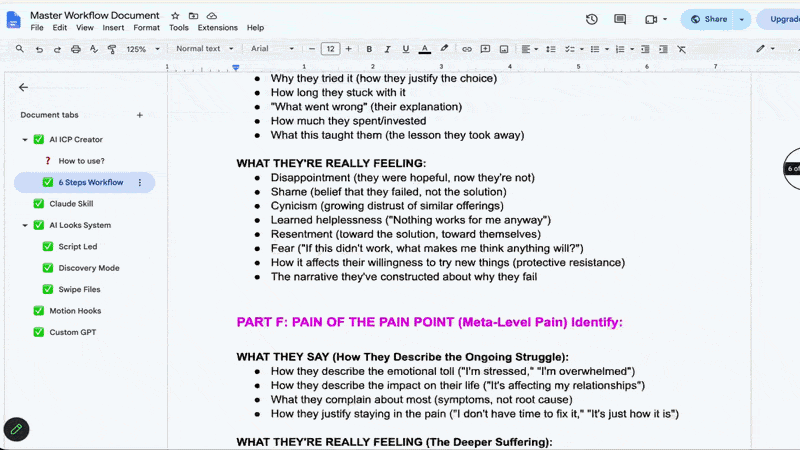Open the Insert menu
This screenshot has width=800, height=450.
pyautogui.click(x=113, y=28)
